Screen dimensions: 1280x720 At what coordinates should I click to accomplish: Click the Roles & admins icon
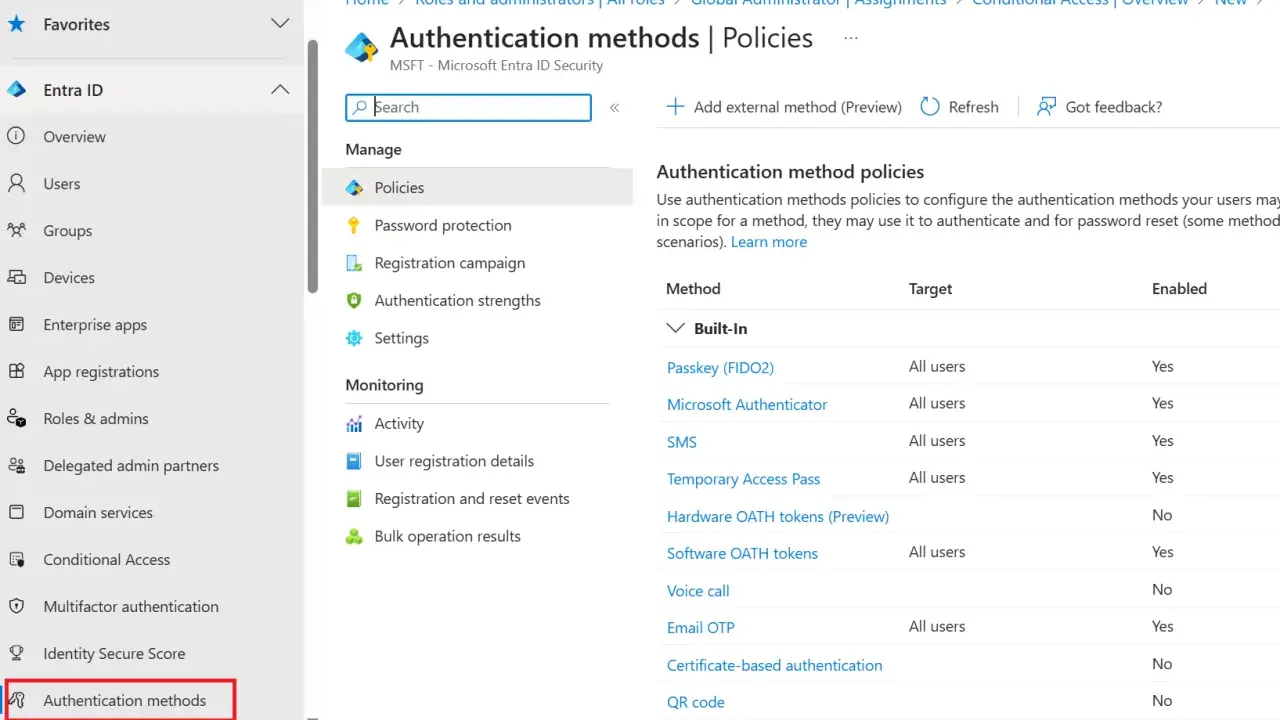pyautogui.click(x=16, y=418)
